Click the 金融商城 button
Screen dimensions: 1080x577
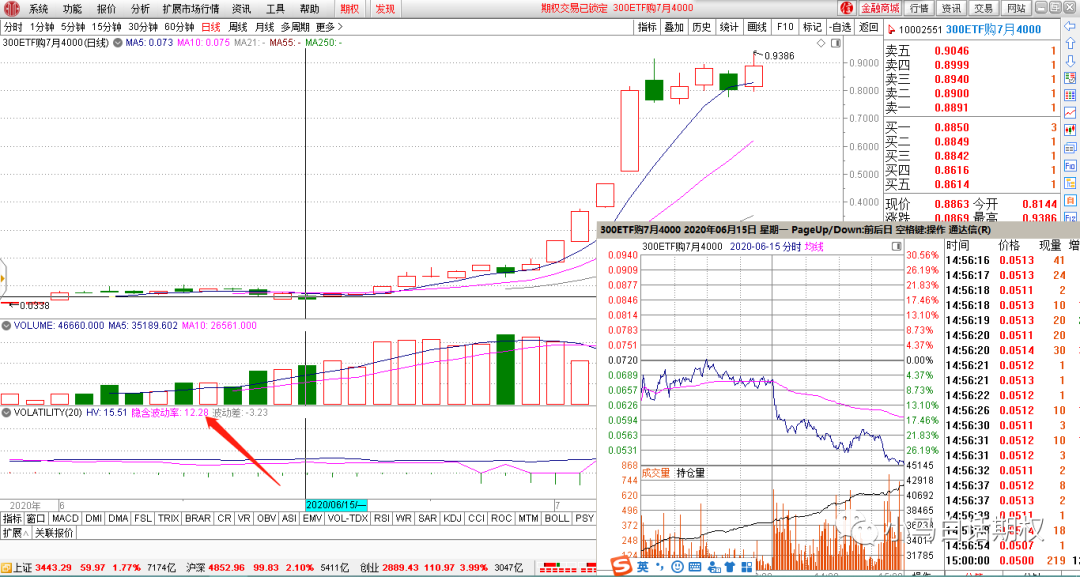click(x=881, y=9)
